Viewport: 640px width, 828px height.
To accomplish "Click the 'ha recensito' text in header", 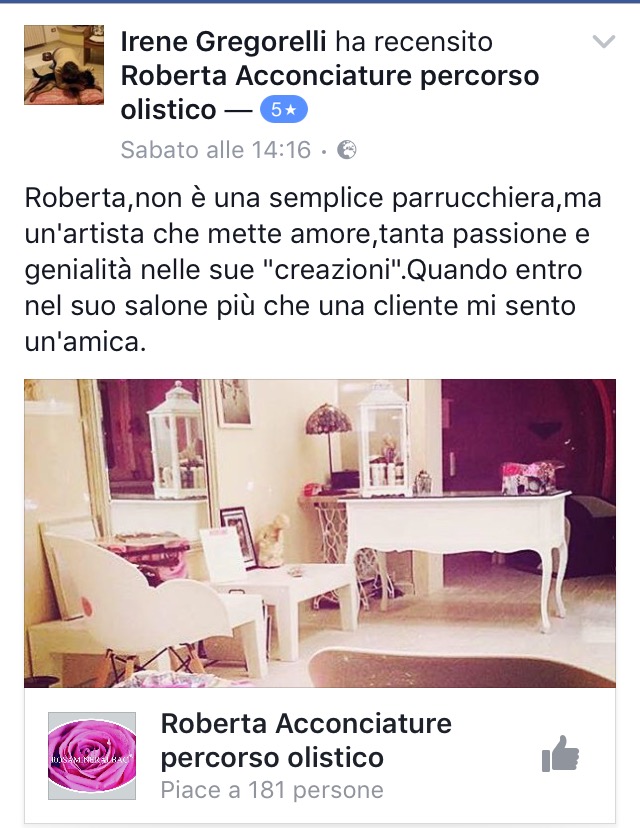I will (x=413, y=42).
